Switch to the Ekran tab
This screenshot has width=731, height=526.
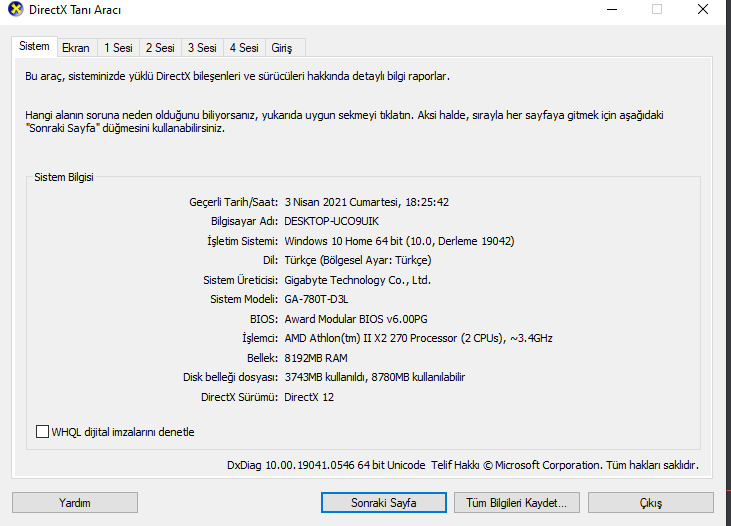point(76,48)
